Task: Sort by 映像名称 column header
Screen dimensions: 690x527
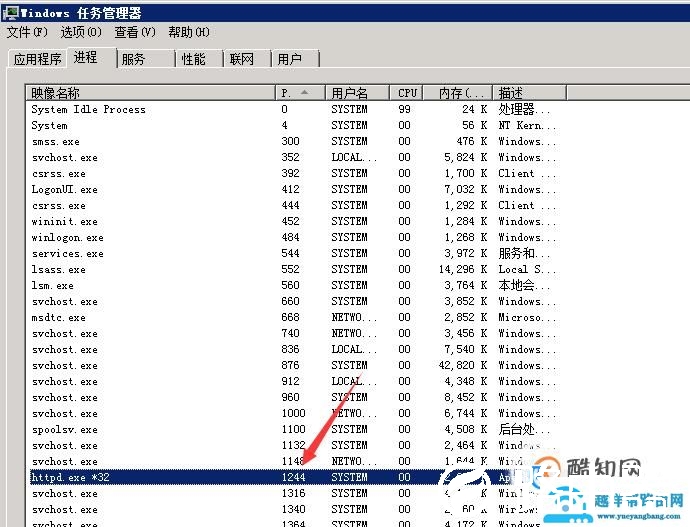Action: [150, 93]
